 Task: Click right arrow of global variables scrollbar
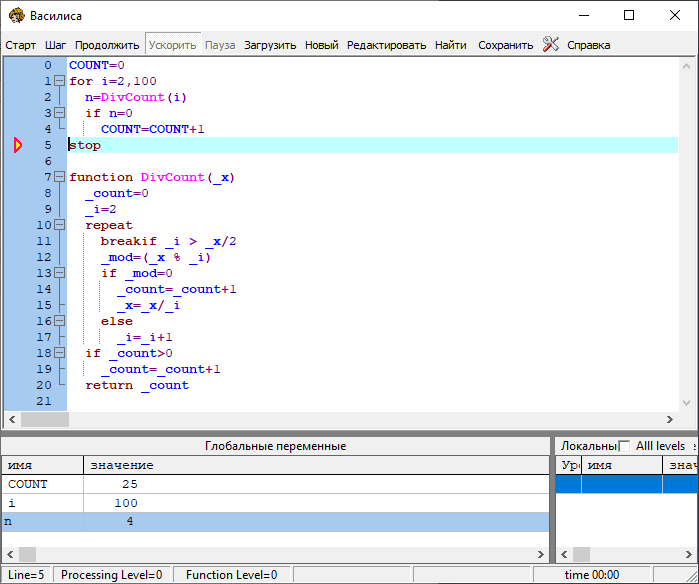[541, 554]
